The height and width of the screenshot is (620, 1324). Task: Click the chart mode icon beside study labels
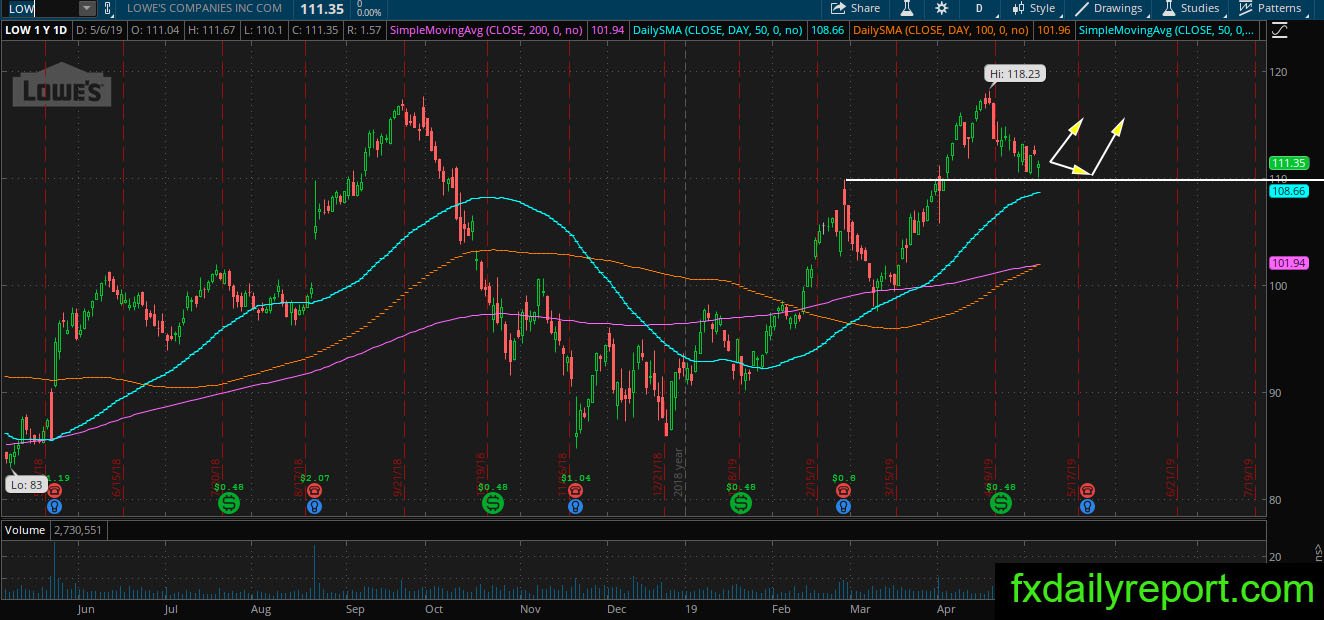coord(1279,30)
